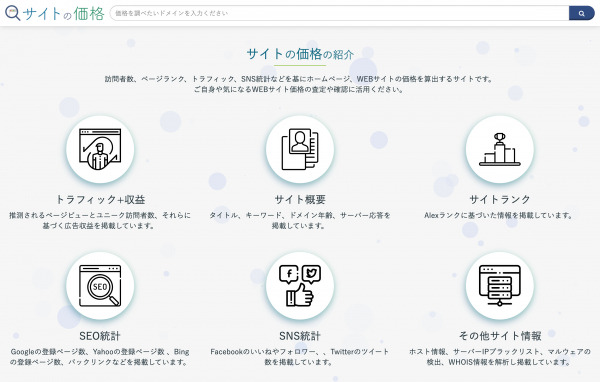This screenshot has width=600, height=382.
Task: Click the Google Yahoo Bing pages description
Action: pyautogui.click(x=100, y=357)
